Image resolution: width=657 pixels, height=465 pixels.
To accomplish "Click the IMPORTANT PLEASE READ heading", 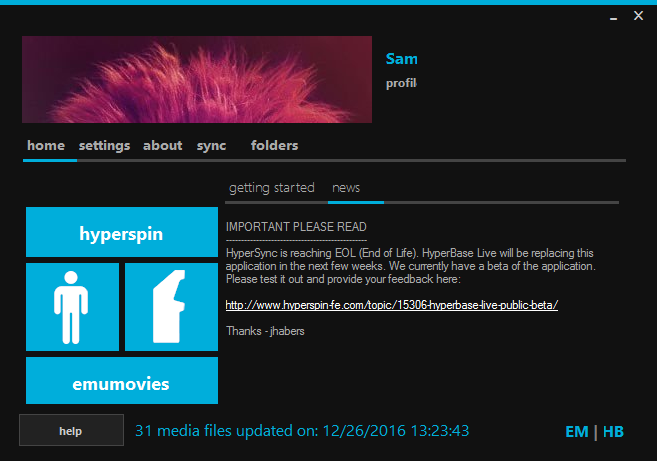I will pos(296,227).
